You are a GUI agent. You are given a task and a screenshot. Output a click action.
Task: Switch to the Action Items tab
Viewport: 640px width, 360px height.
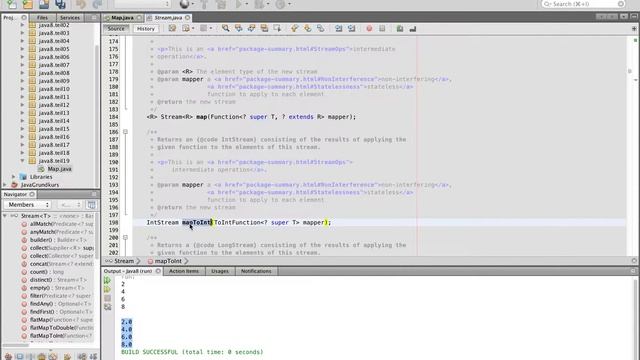pos(184,271)
